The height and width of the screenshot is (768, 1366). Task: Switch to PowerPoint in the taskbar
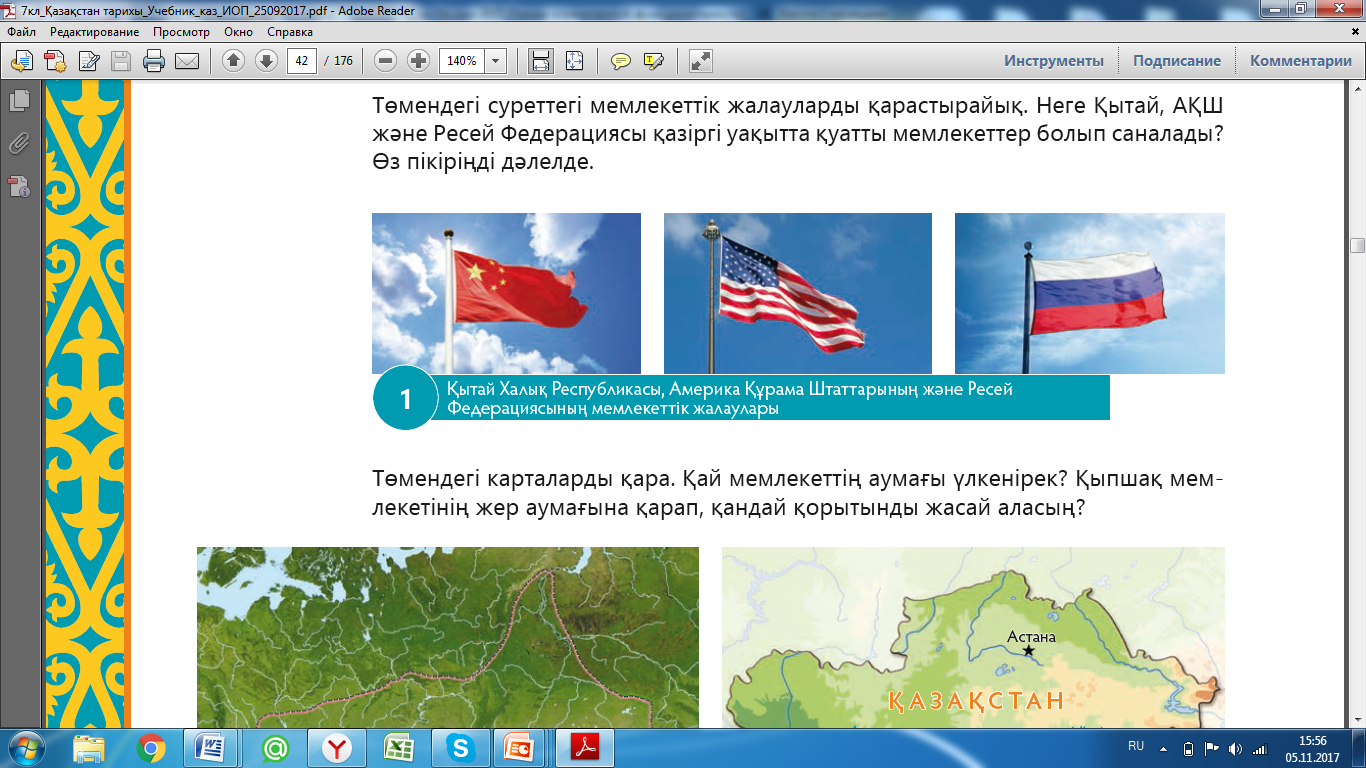(521, 748)
